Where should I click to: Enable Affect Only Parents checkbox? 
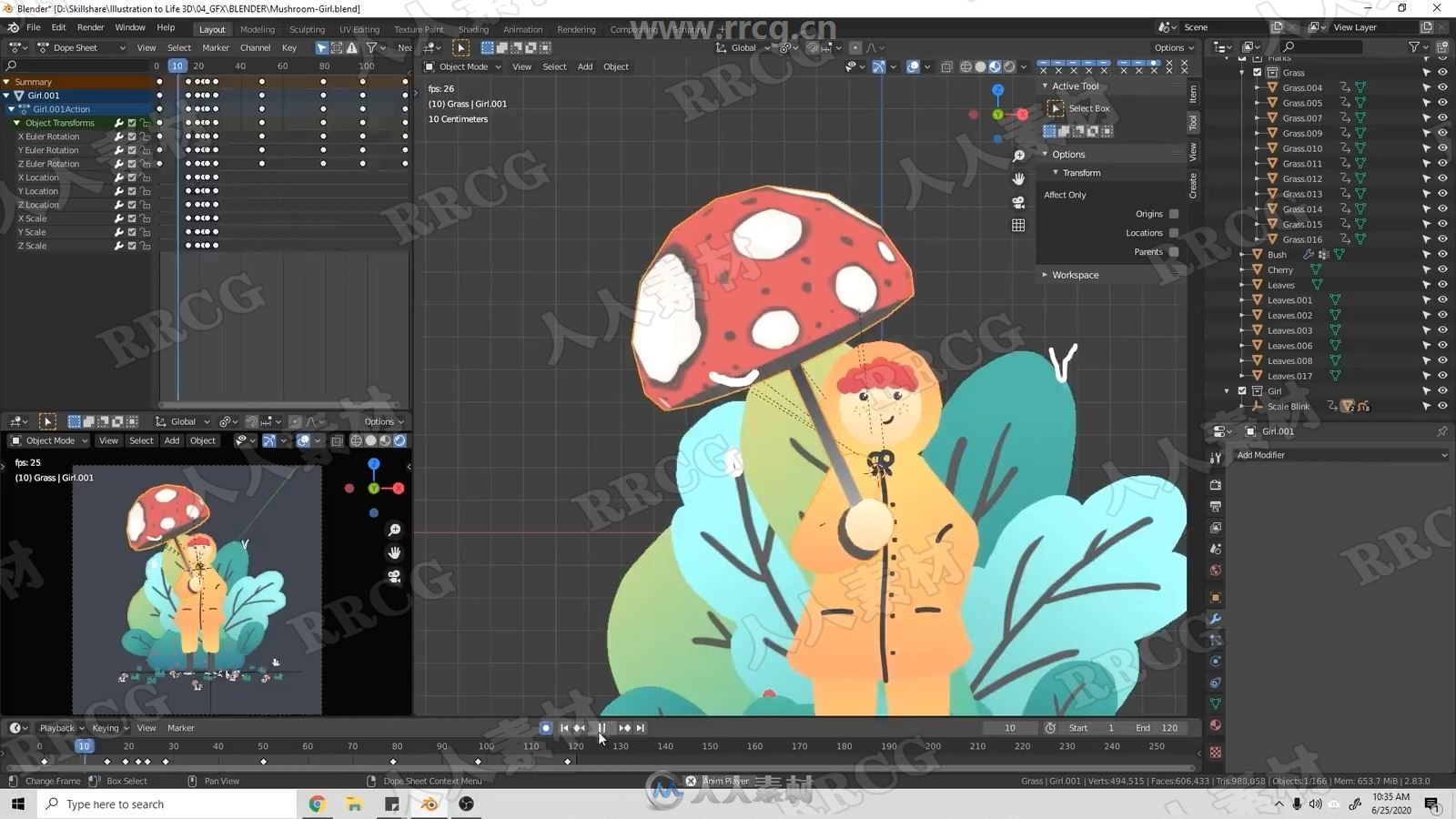1174,252
